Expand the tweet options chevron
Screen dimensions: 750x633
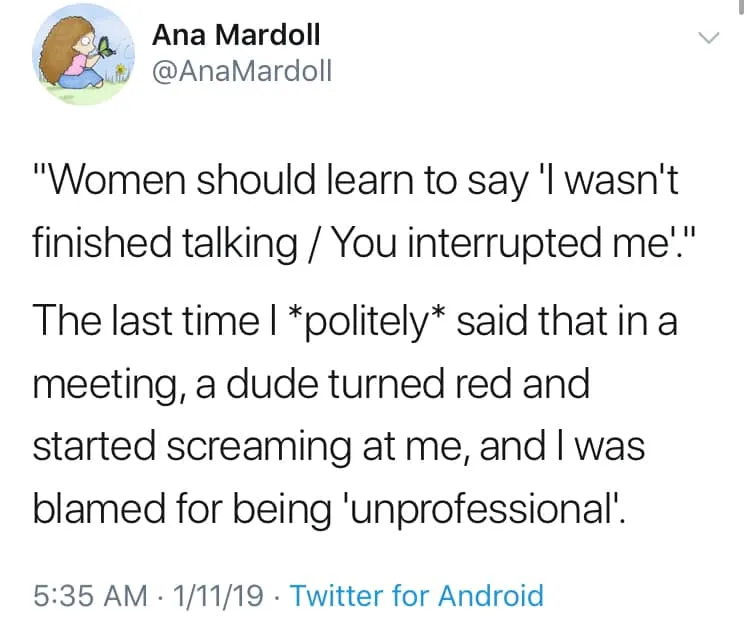coord(708,37)
